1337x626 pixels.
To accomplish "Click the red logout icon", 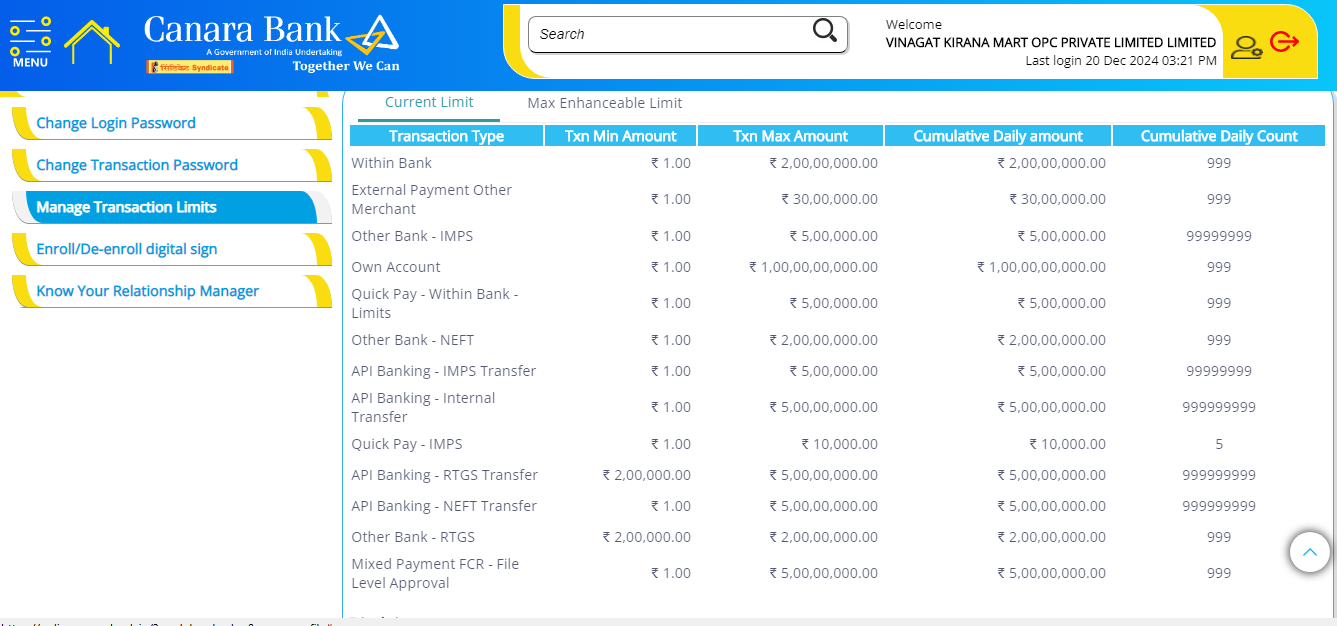I will click(1284, 41).
